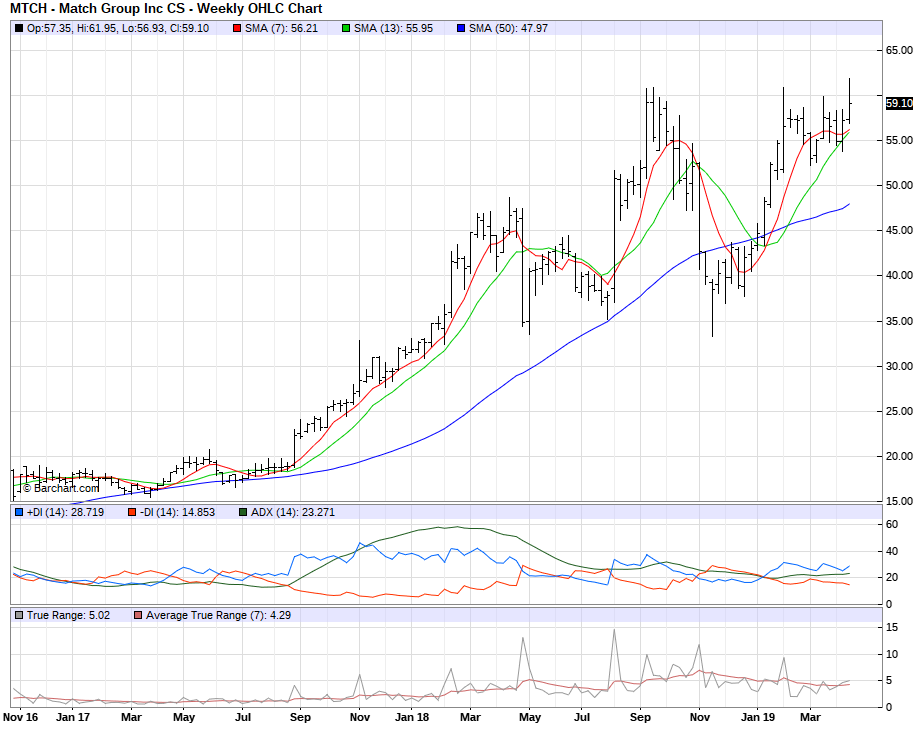Click the dark green ADX (14) swatch
This screenshot has width=924, height=748.
(243, 512)
